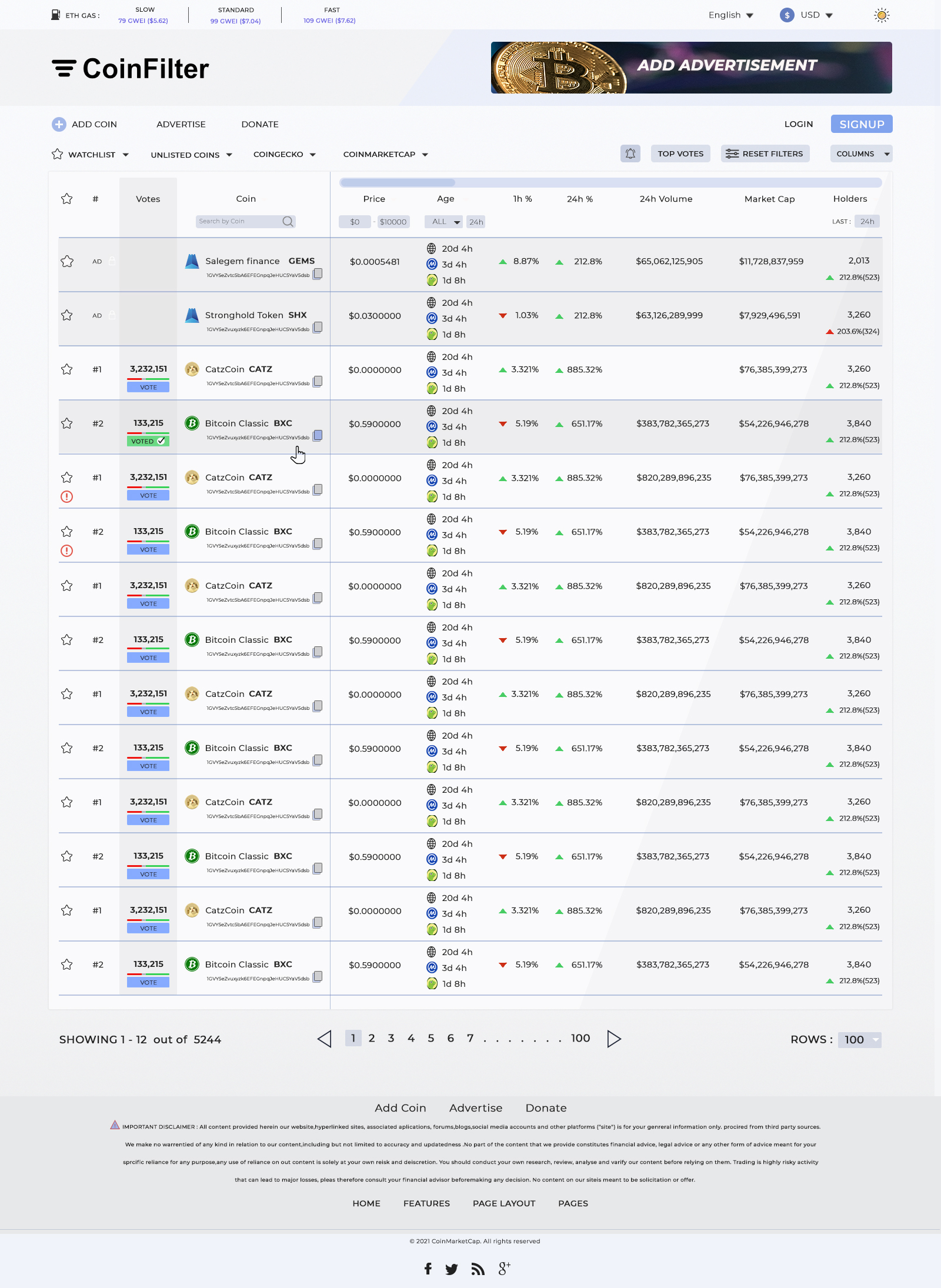
Task: Expand the COLUMNS dropdown
Action: pos(861,154)
